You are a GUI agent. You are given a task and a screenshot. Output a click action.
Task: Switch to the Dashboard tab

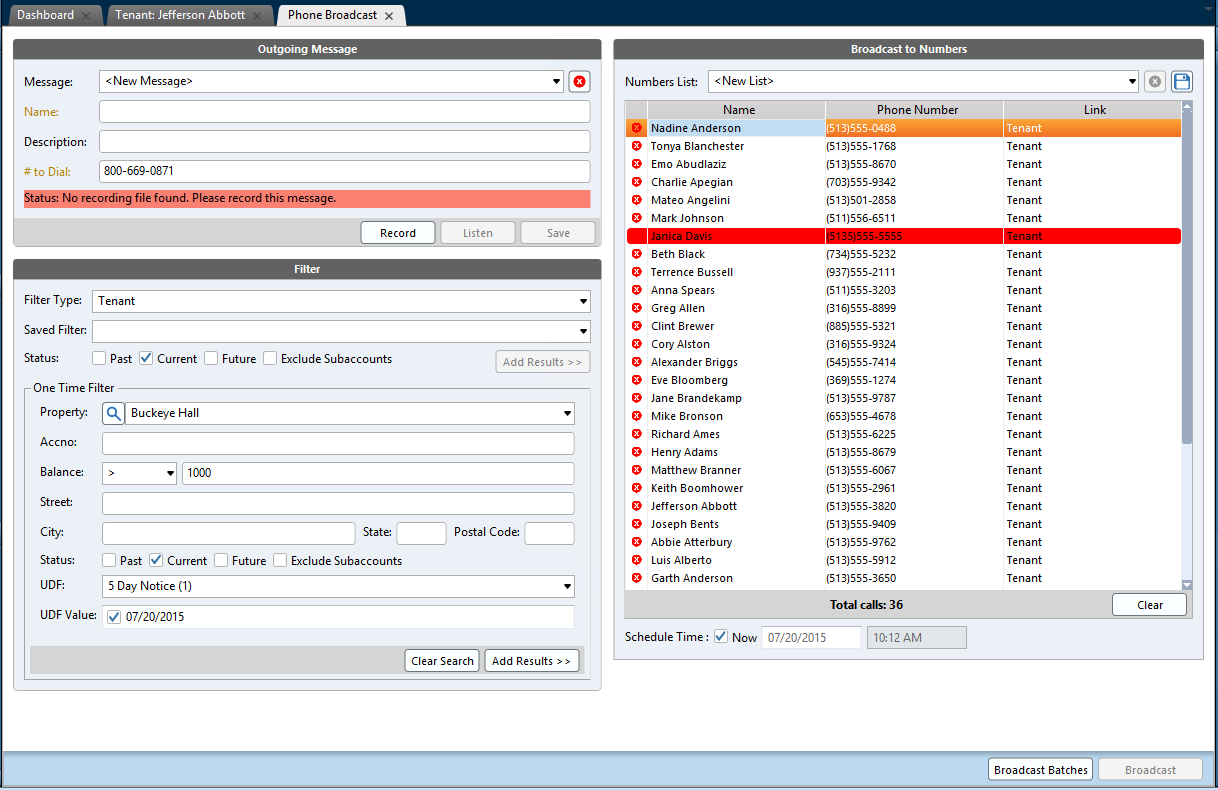(45, 16)
